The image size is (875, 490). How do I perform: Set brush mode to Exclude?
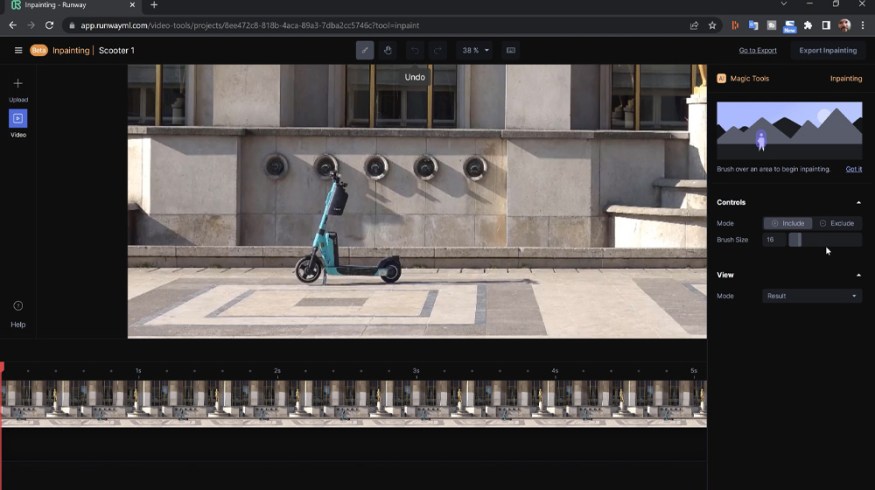[837, 223]
